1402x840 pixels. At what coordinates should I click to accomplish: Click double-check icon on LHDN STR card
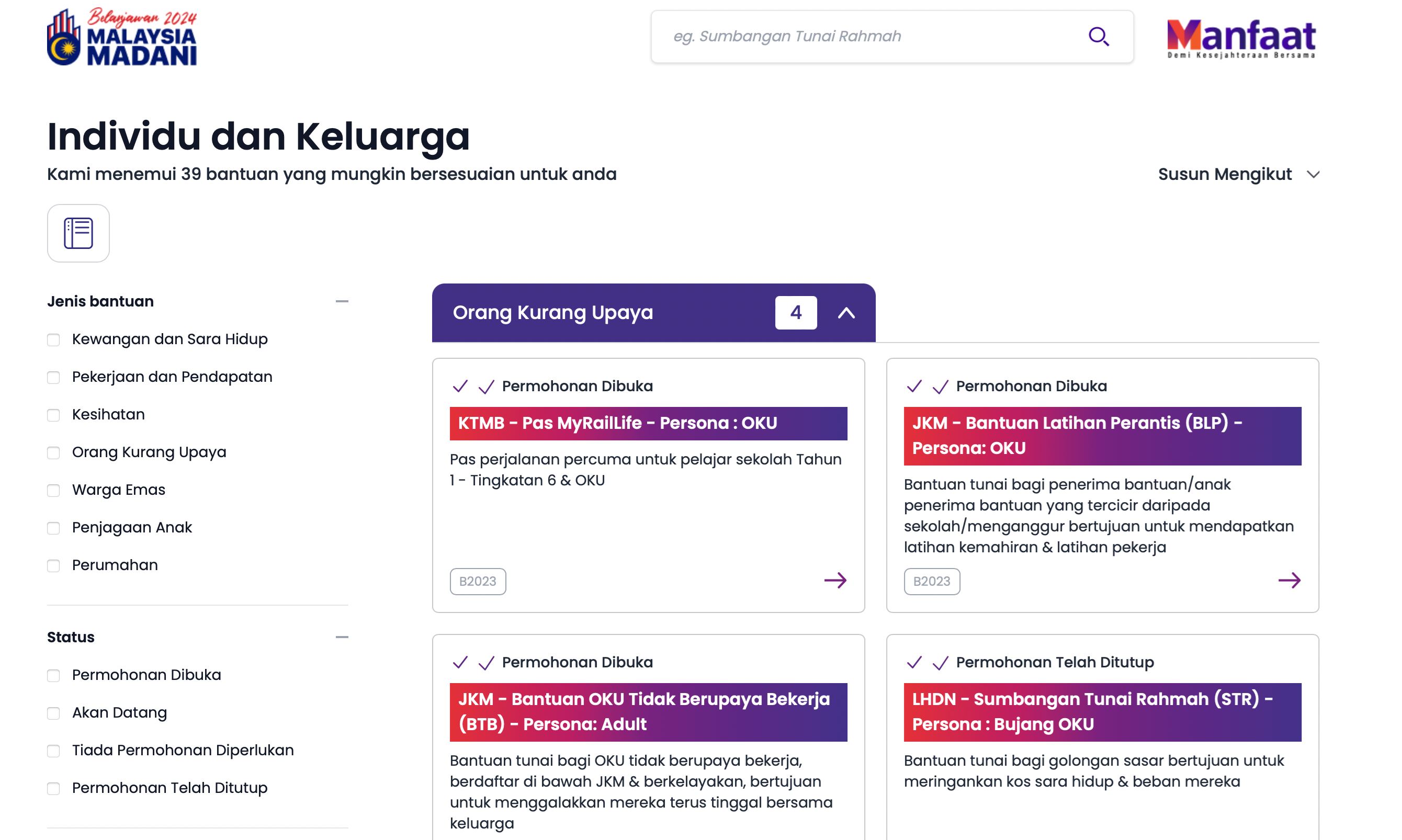pyautogui.click(x=927, y=662)
